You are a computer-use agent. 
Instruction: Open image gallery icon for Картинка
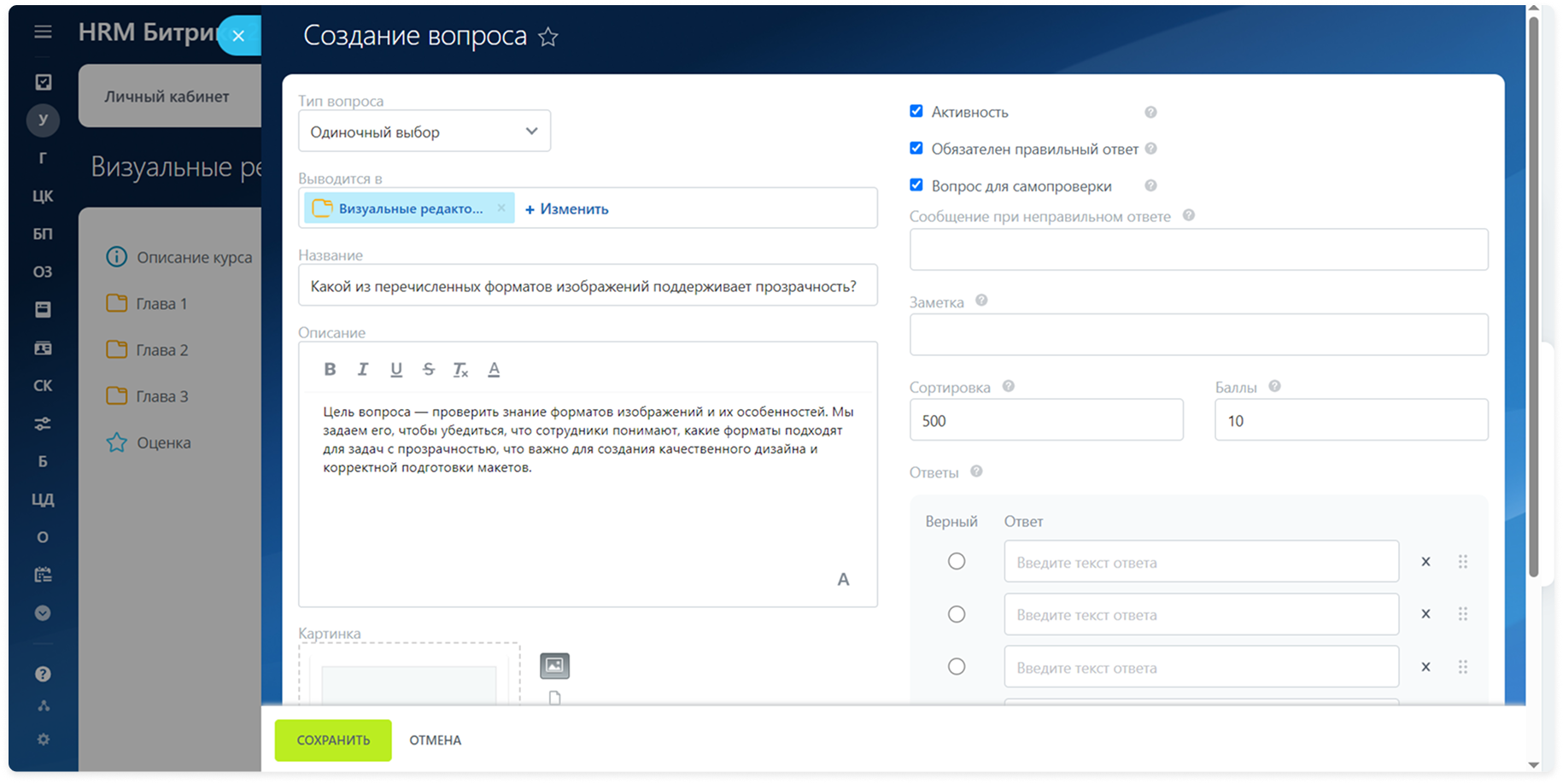point(555,665)
